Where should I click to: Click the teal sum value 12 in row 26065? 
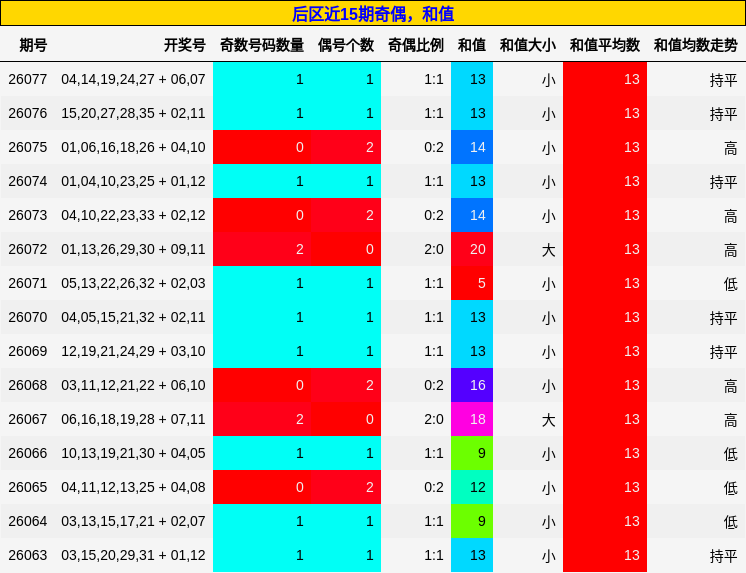[472, 487]
